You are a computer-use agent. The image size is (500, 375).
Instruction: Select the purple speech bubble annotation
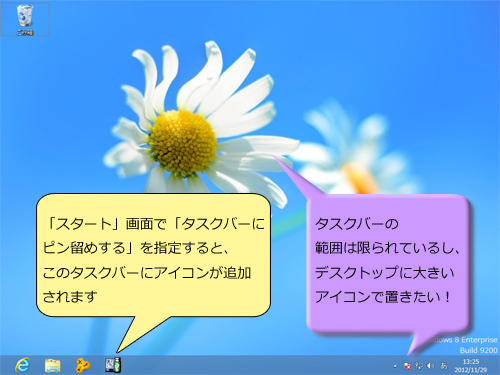[x=388, y=263]
